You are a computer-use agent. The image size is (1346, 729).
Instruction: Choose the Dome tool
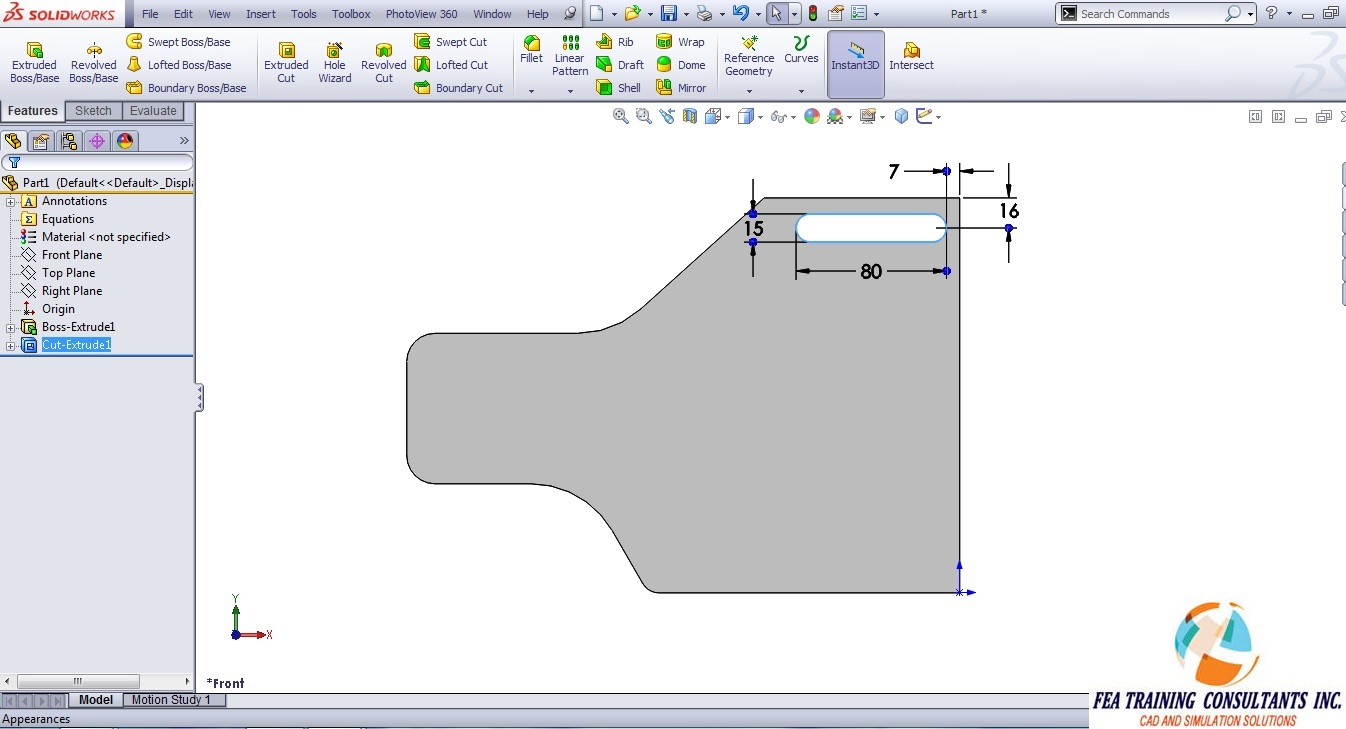[x=681, y=65]
